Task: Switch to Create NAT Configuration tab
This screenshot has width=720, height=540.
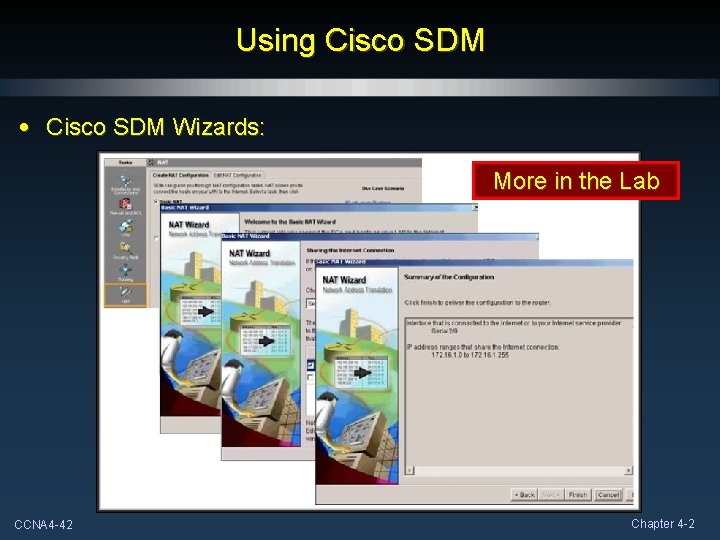Action: [180, 175]
